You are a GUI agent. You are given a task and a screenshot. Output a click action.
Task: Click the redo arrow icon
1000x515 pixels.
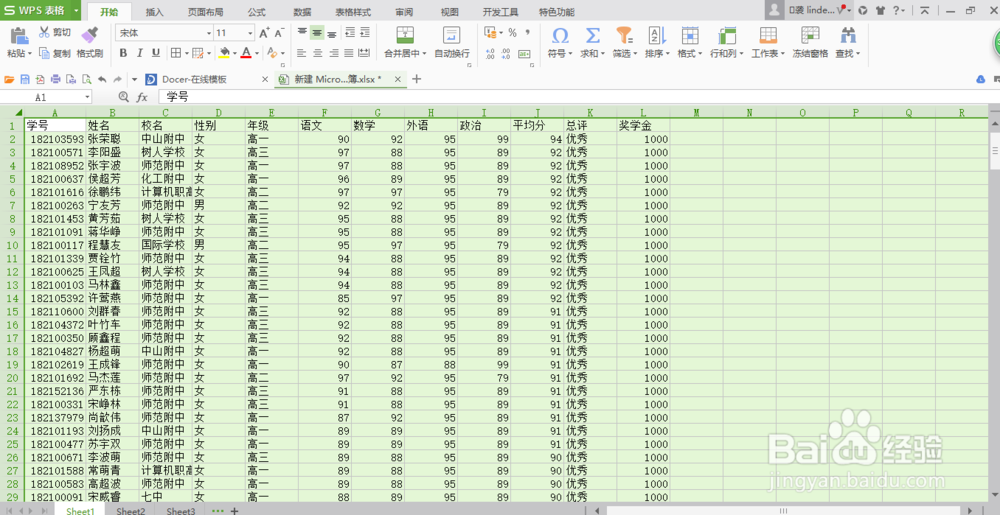click(x=117, y=79)
